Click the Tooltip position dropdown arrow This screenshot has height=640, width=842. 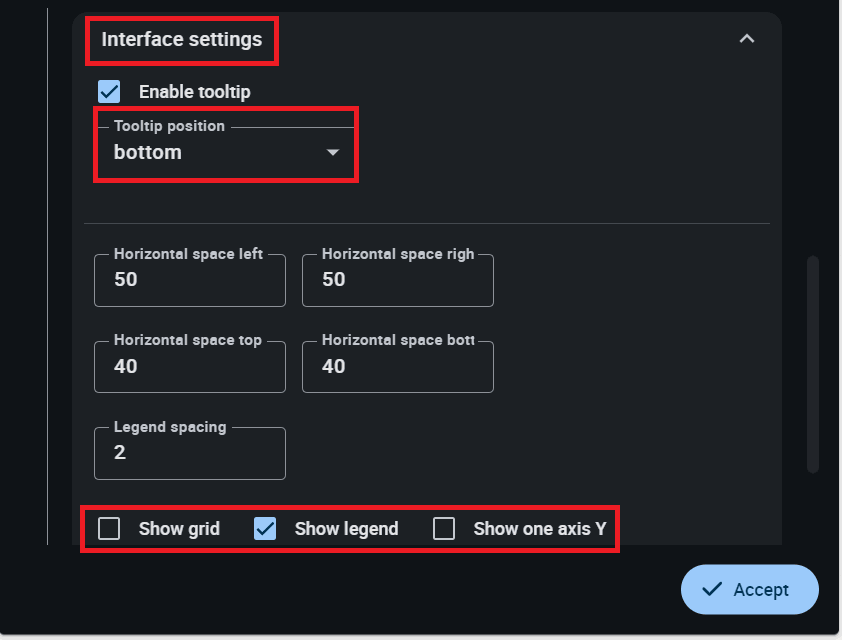[333, 153]
